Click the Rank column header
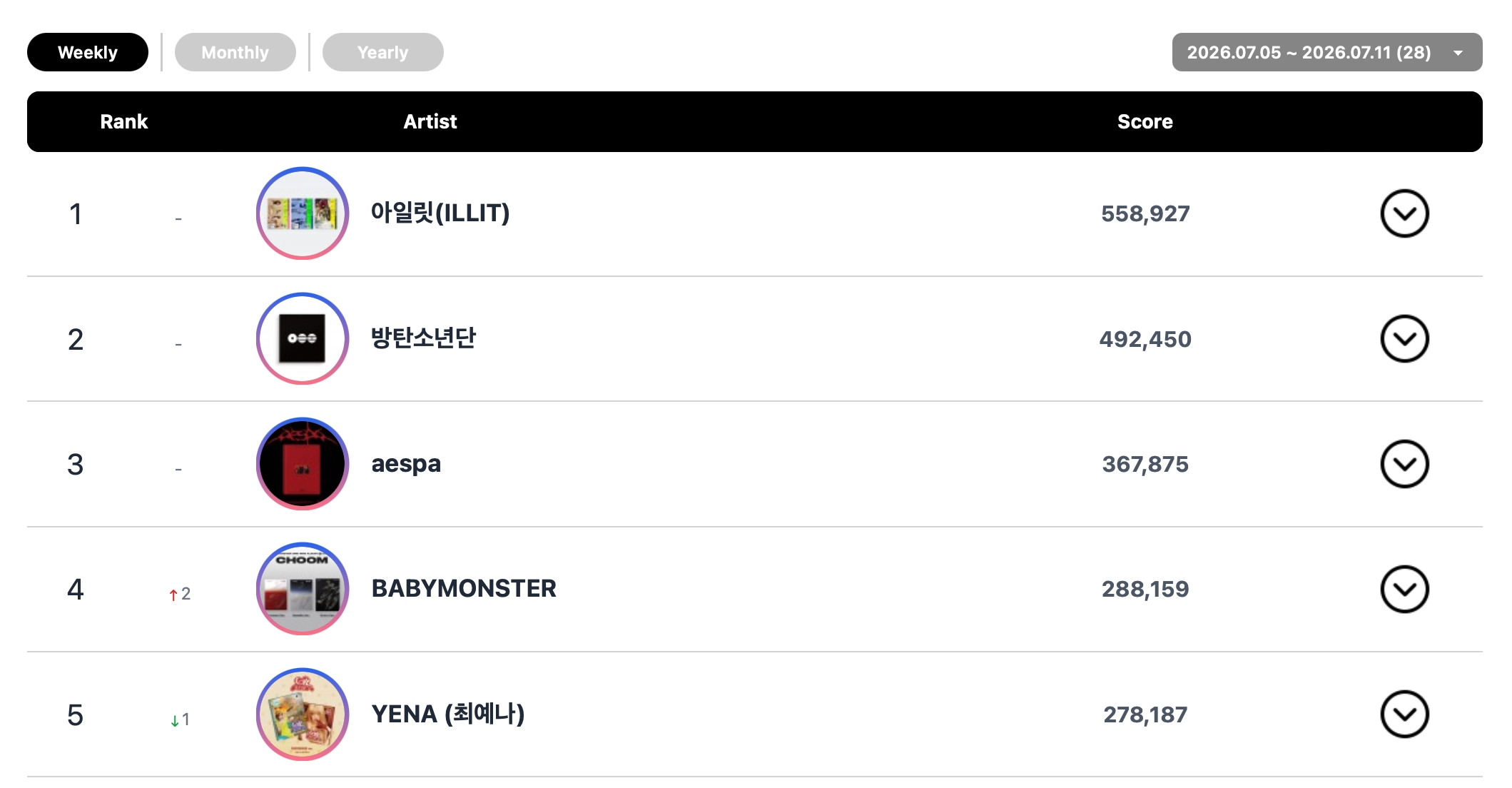This screenshot has width=1512, height=788. point(124,121)
